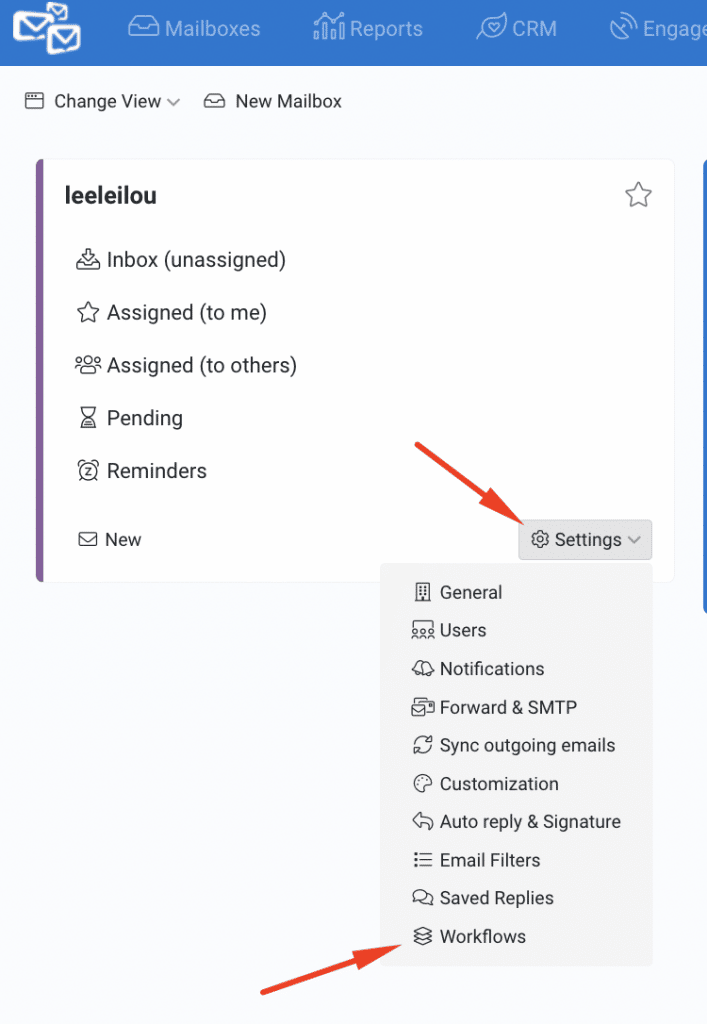Viewport: 707px width, 1024px height.
Task: Select Workflows from the settings menu
Action: tap(482, 937)
